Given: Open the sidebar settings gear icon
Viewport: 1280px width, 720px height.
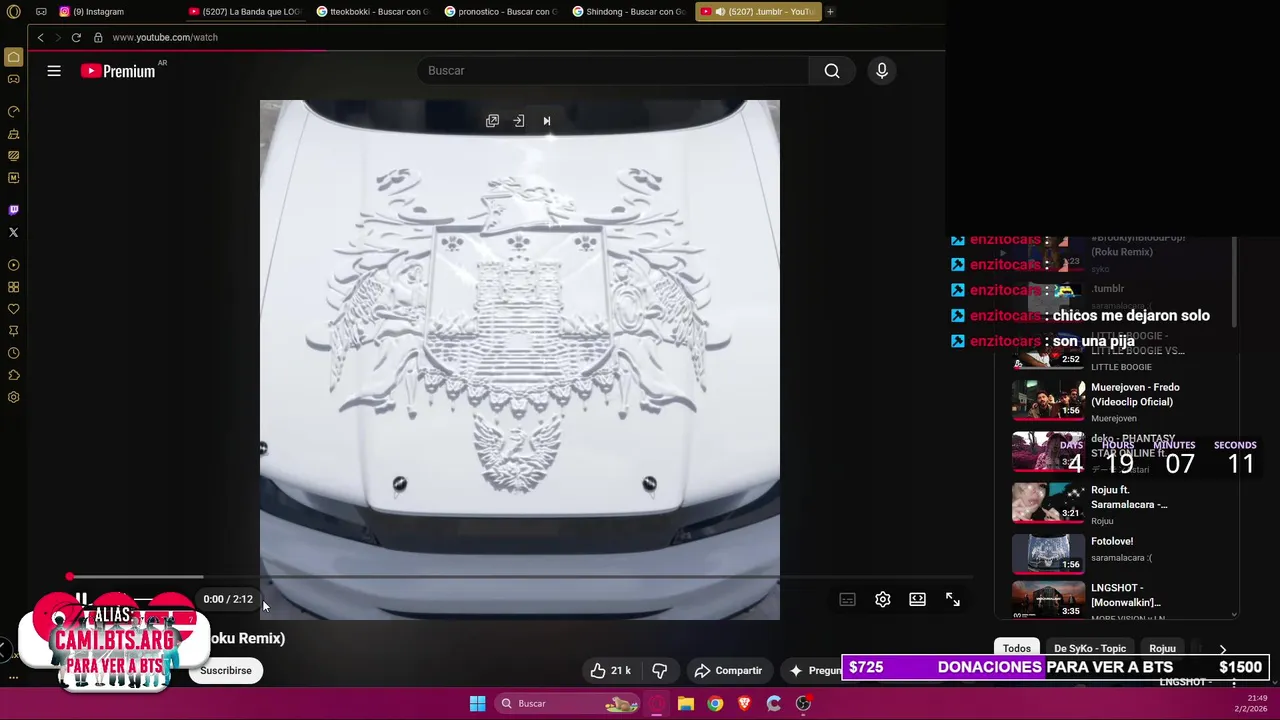Looking at the screenshot, I should pyautogui.click(x=14, y=397).
